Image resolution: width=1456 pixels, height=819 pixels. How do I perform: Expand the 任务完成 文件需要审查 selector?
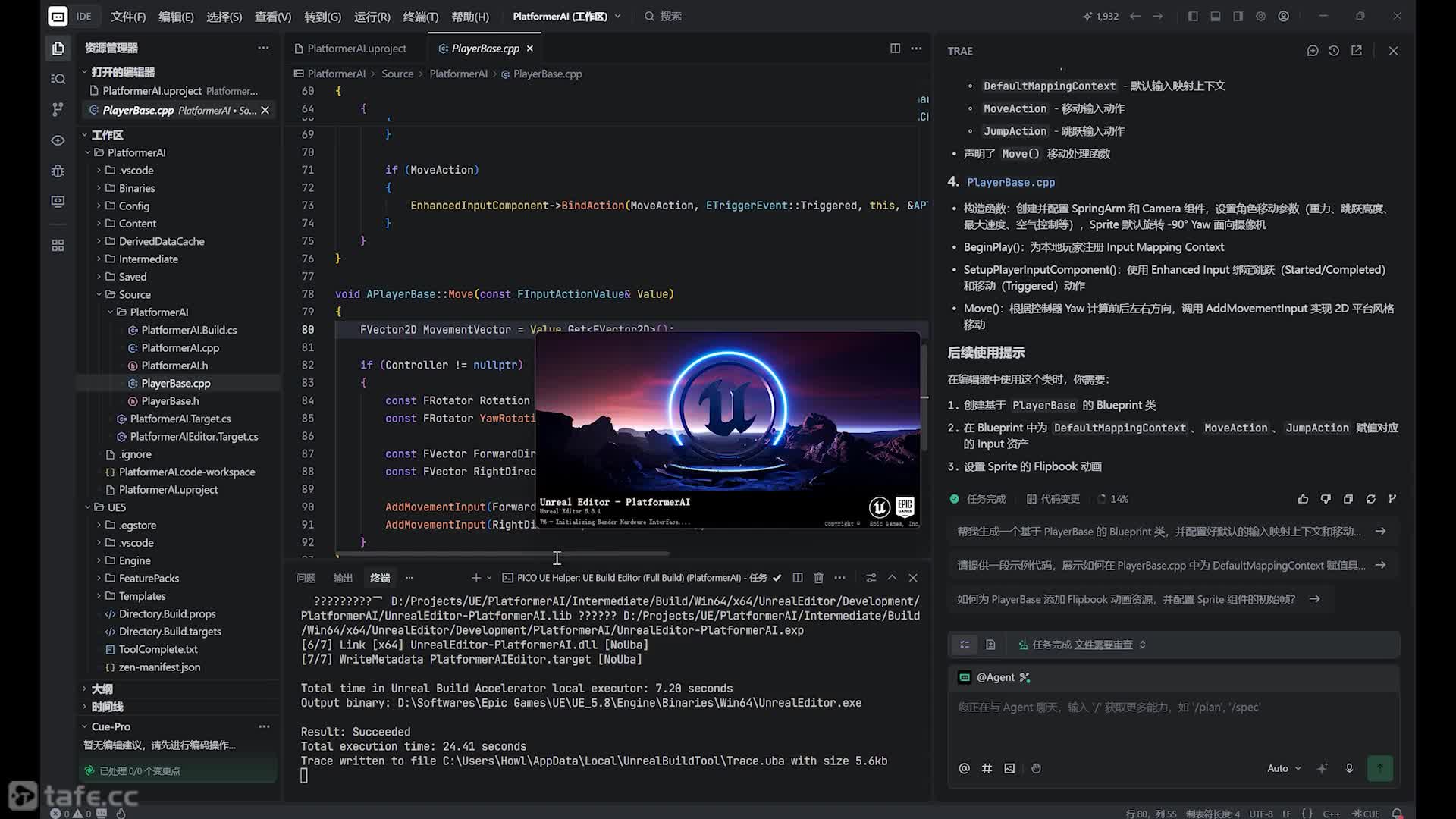1081,645
